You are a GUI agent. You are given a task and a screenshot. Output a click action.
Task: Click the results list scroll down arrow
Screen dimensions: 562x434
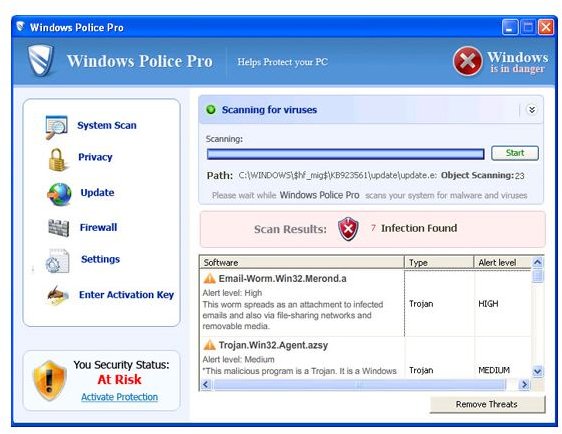tap(537, 371)
